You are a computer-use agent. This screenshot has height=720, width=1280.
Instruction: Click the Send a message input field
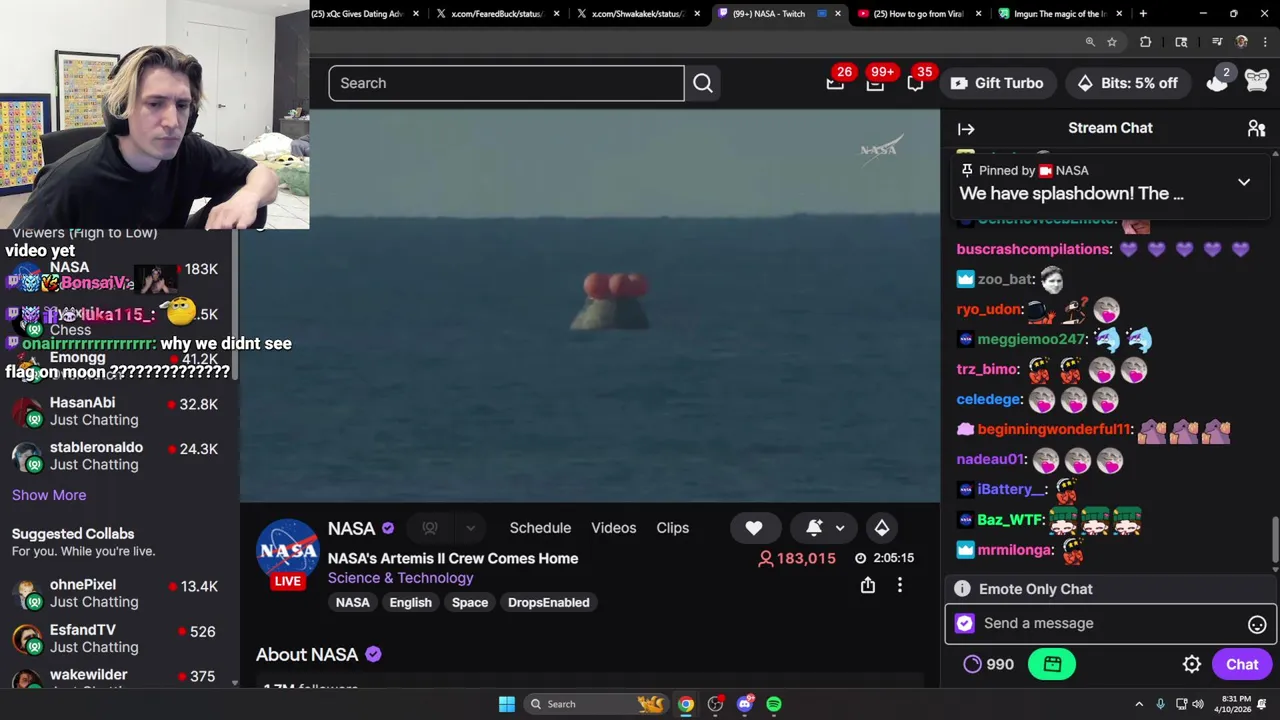click(x=1110, y=623)
